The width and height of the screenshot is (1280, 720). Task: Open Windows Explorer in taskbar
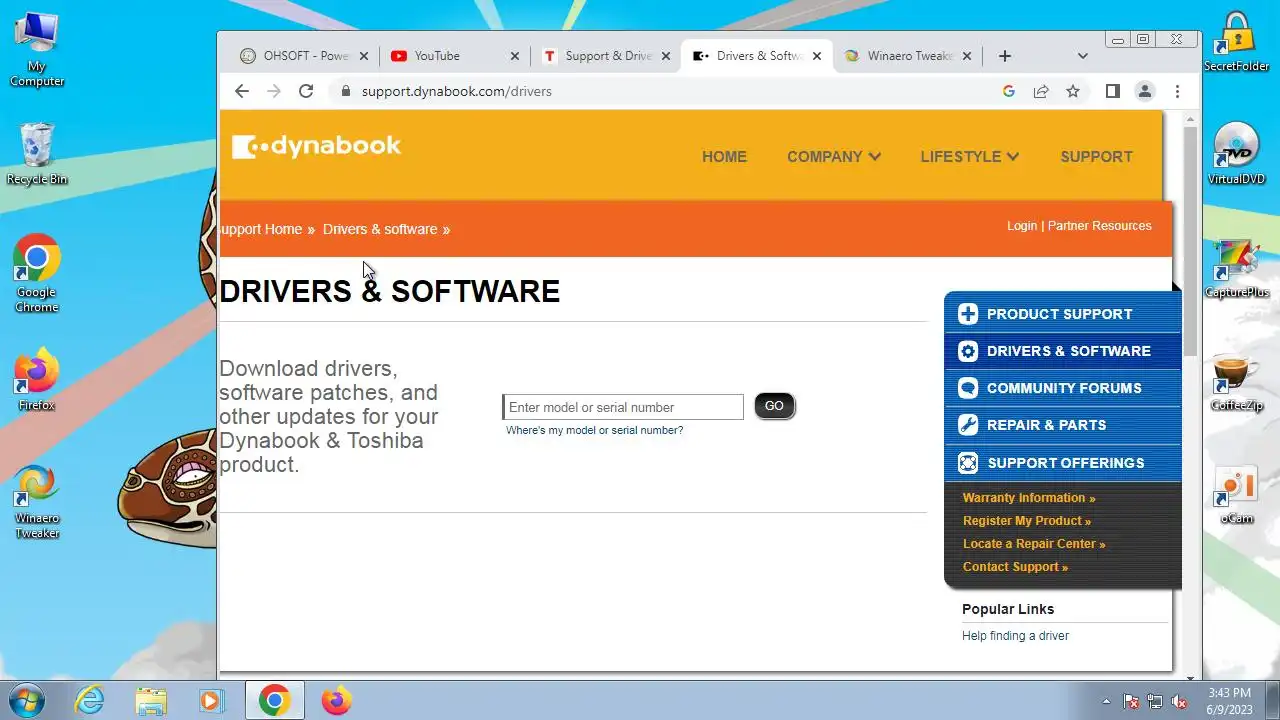pyautogui.click(x=151, y=700)
